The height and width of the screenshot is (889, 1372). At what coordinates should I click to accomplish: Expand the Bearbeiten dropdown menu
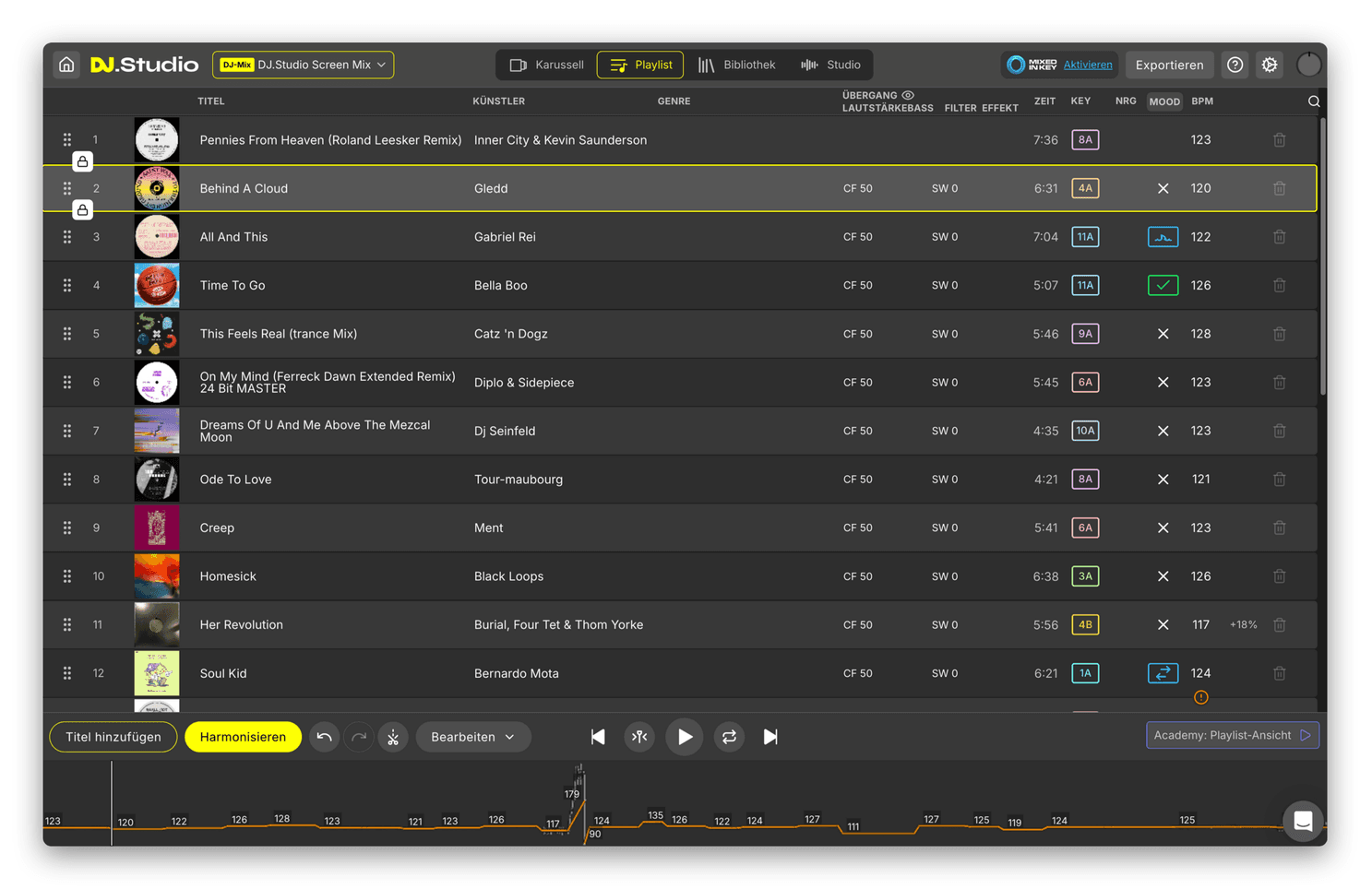pyautogui.click(x=473, y=737)
